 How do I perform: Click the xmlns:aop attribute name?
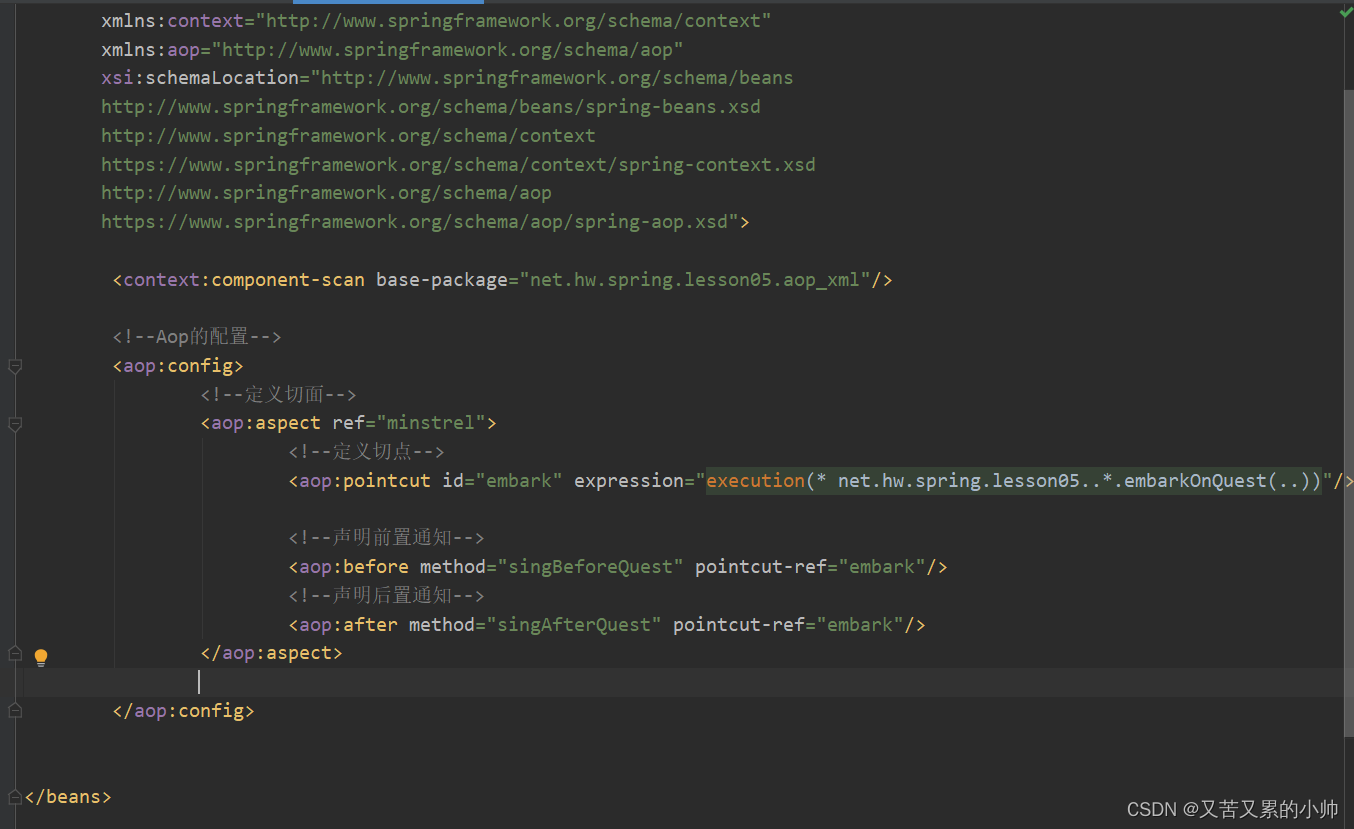[150, 49]
